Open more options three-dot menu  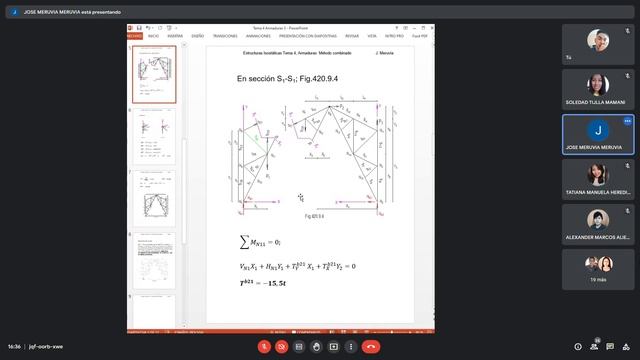pyautogui.click(x=351, y=347)
